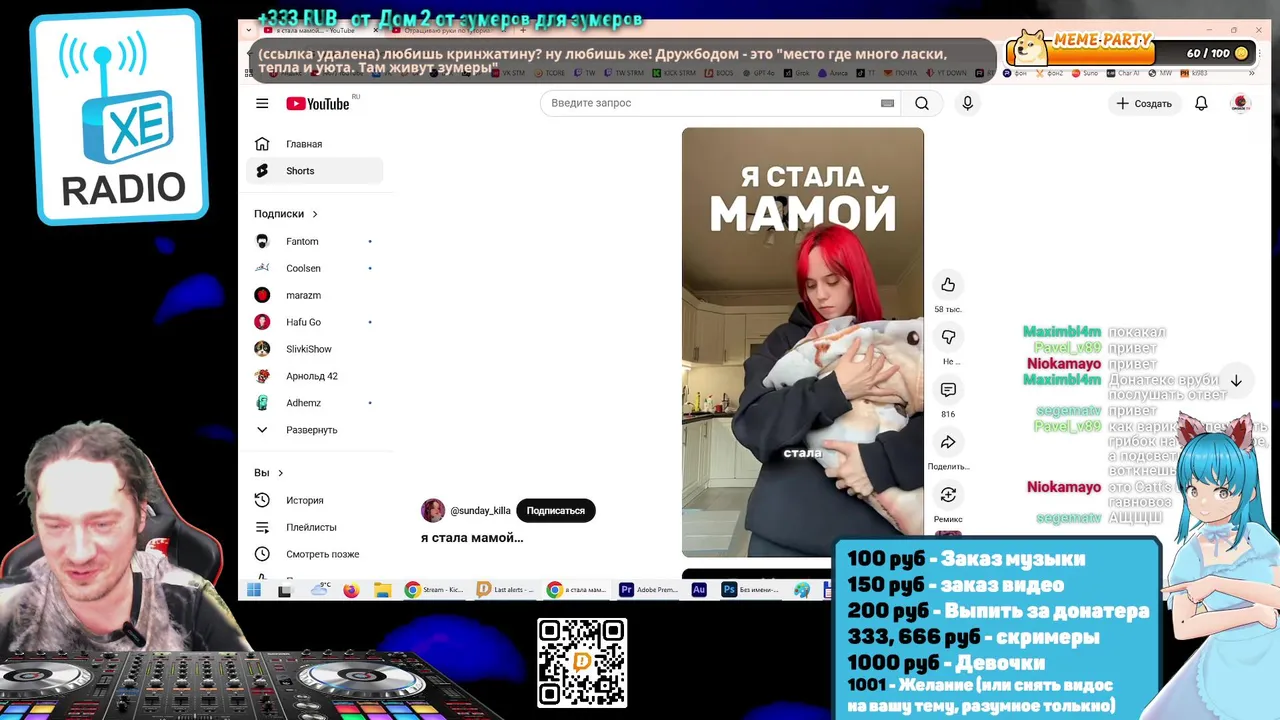Open the comments (816) panel

(948, 390)
